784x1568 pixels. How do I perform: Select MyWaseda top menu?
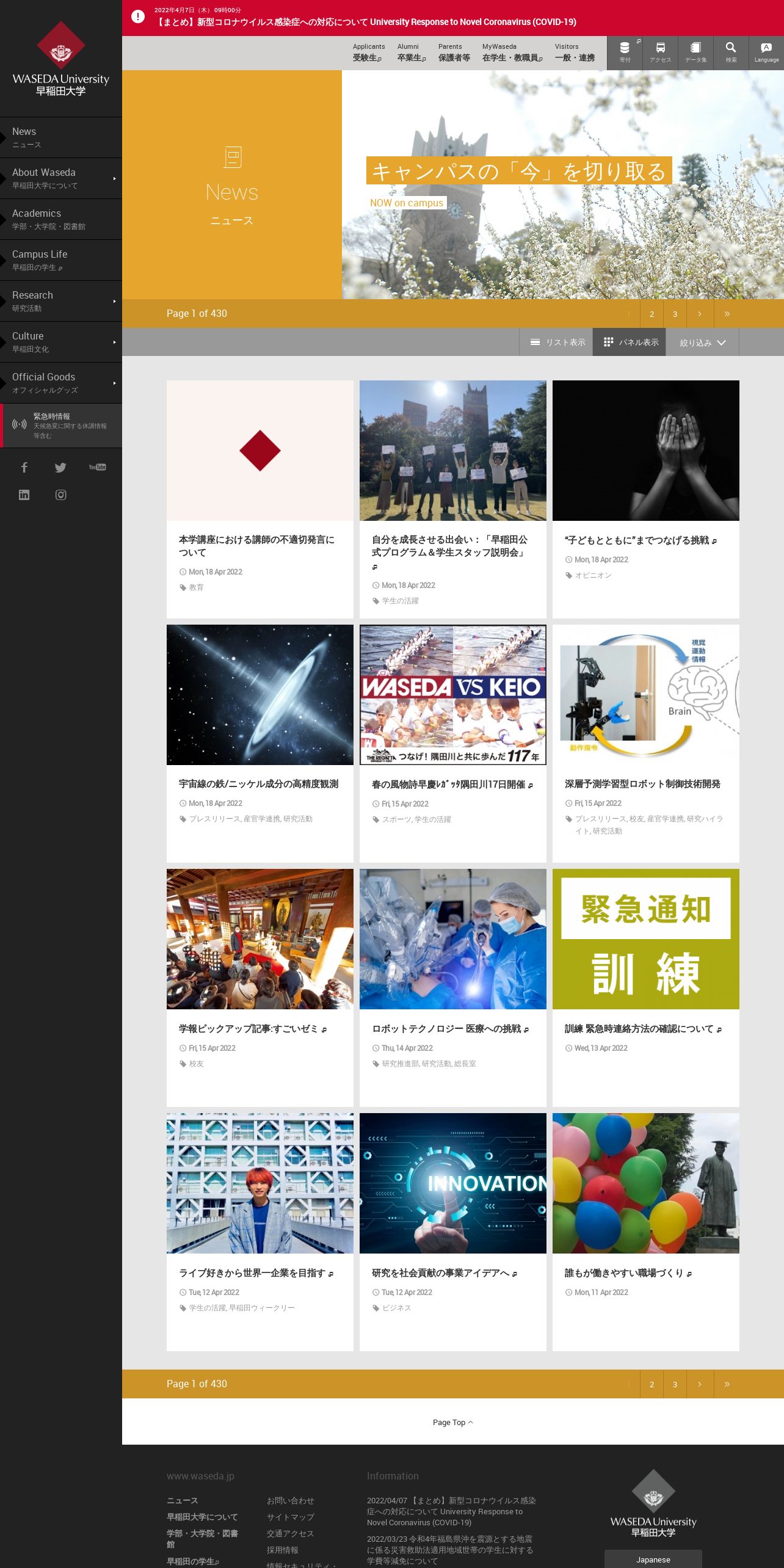click(512, 53)
